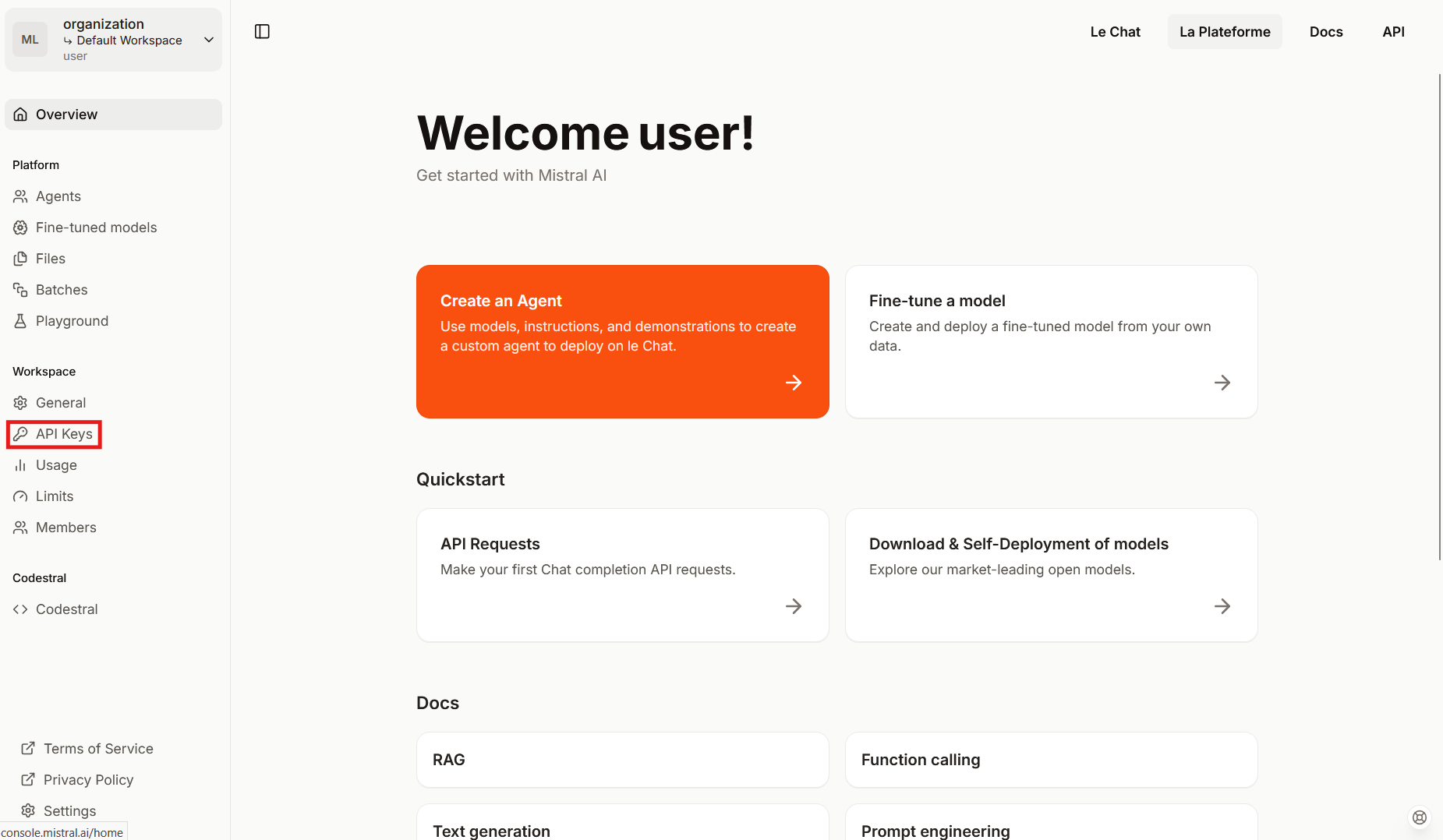Viewport: 1443px width, 840px height.
Task: Click the Terms of Service external-link icon
Action: pyautogui.click(x=28, y=749)
